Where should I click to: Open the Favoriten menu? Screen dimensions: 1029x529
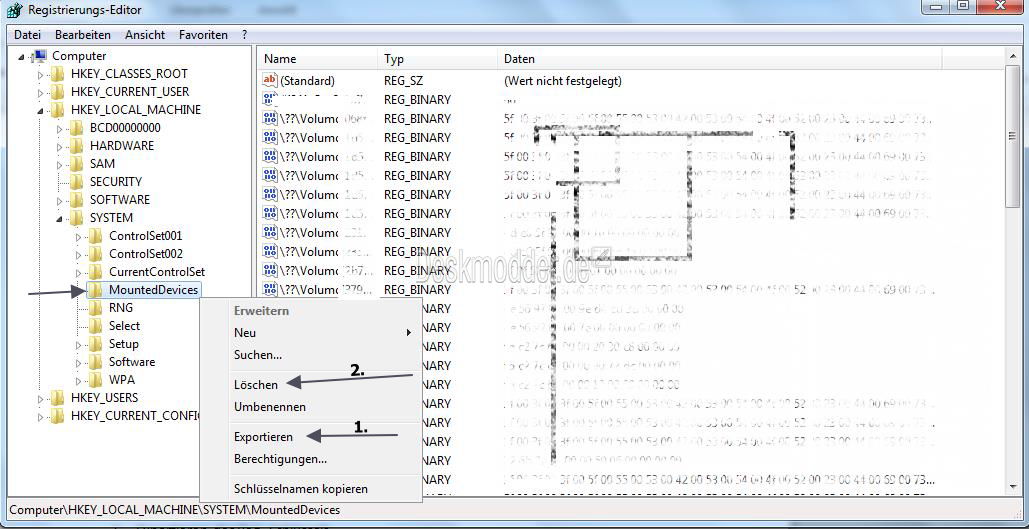click(x=203, y=35)
